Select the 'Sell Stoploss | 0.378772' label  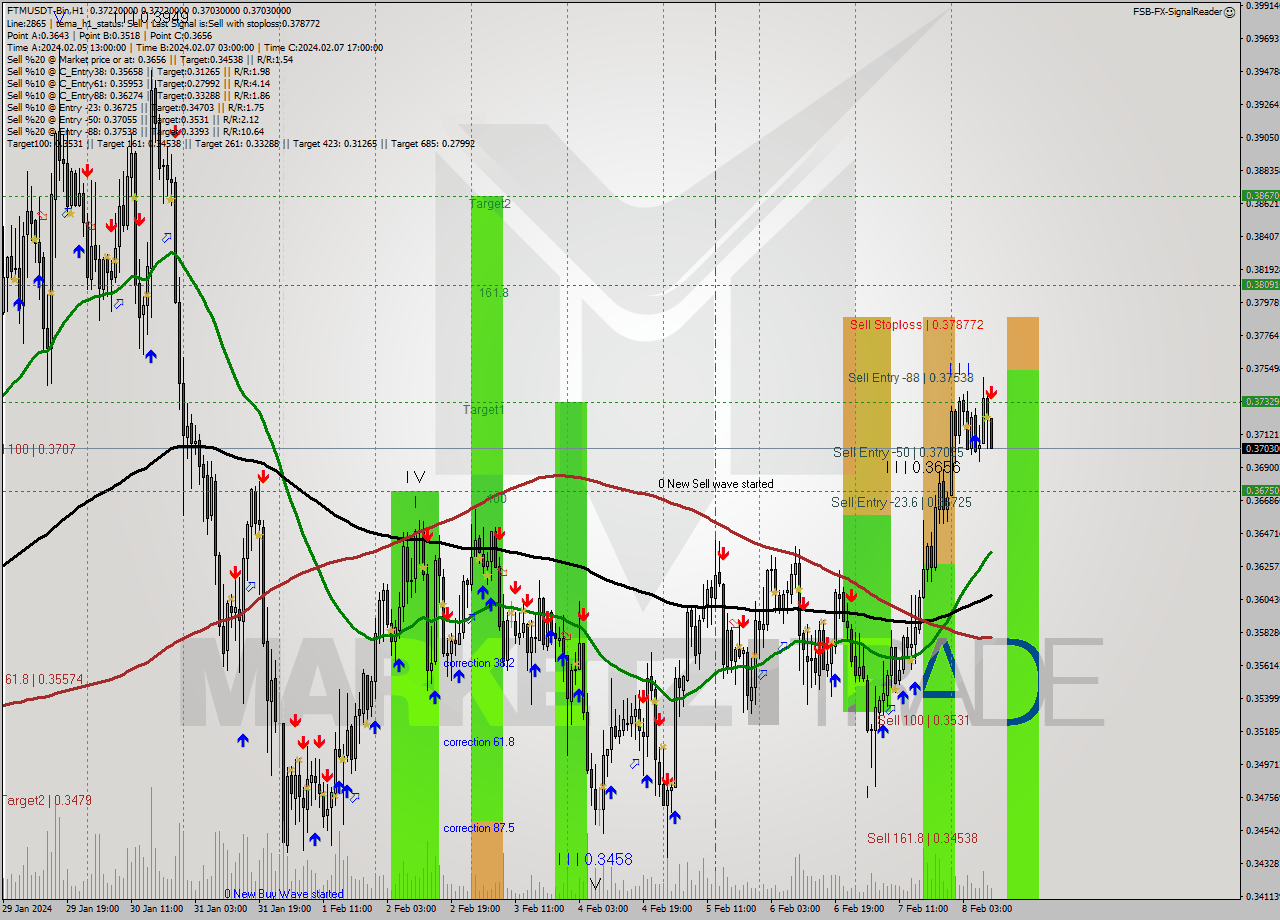[x=917, y=325]
